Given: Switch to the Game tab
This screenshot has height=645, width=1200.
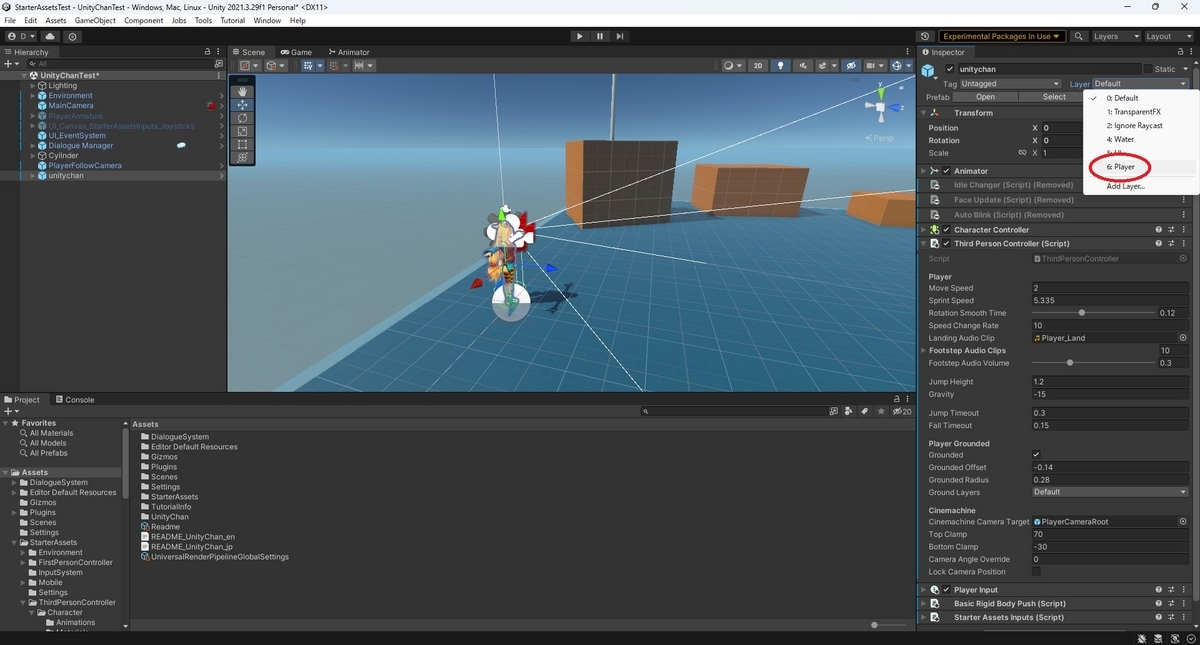Looking at the screenshot, I should pyautogui.click(x=296, y=52).
